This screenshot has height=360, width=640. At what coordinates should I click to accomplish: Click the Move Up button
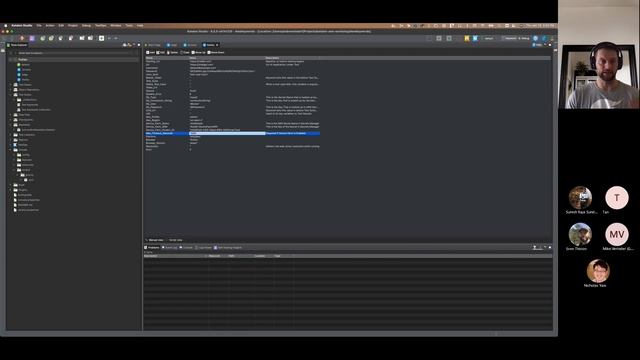(x=199, y=52)
